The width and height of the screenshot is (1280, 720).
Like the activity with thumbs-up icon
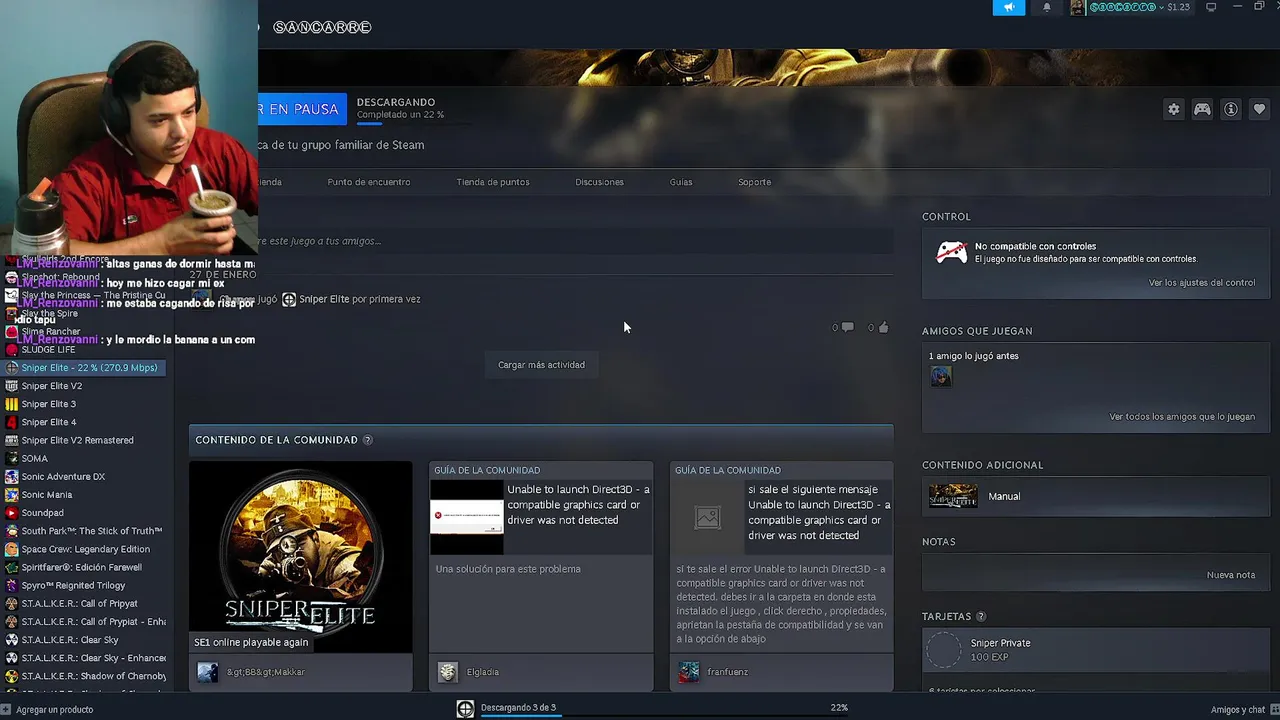(882, 327)
